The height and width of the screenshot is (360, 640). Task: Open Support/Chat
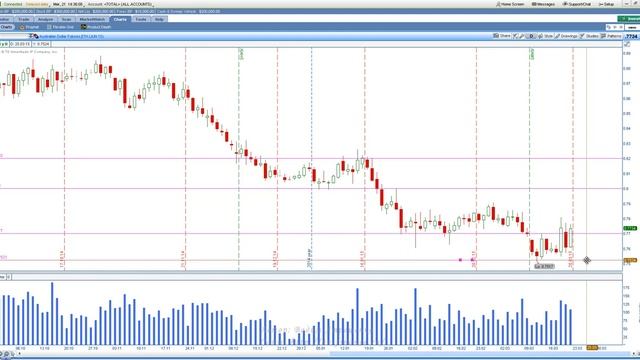[x=577, y=4]
